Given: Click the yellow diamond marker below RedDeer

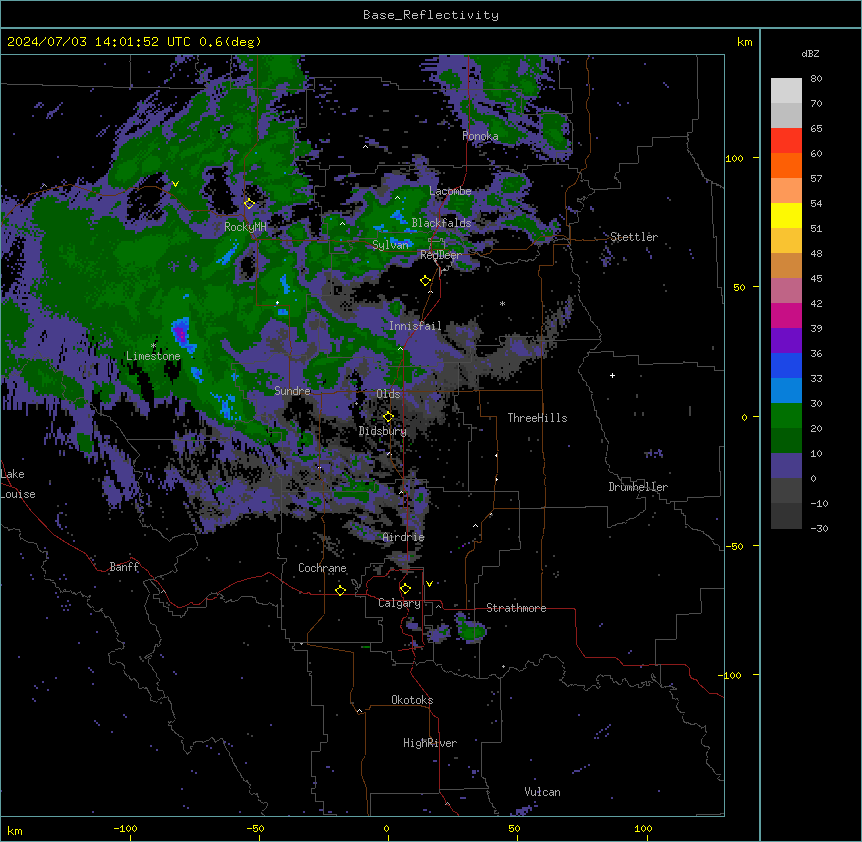Looking at the screenshot, I should 425,281.
